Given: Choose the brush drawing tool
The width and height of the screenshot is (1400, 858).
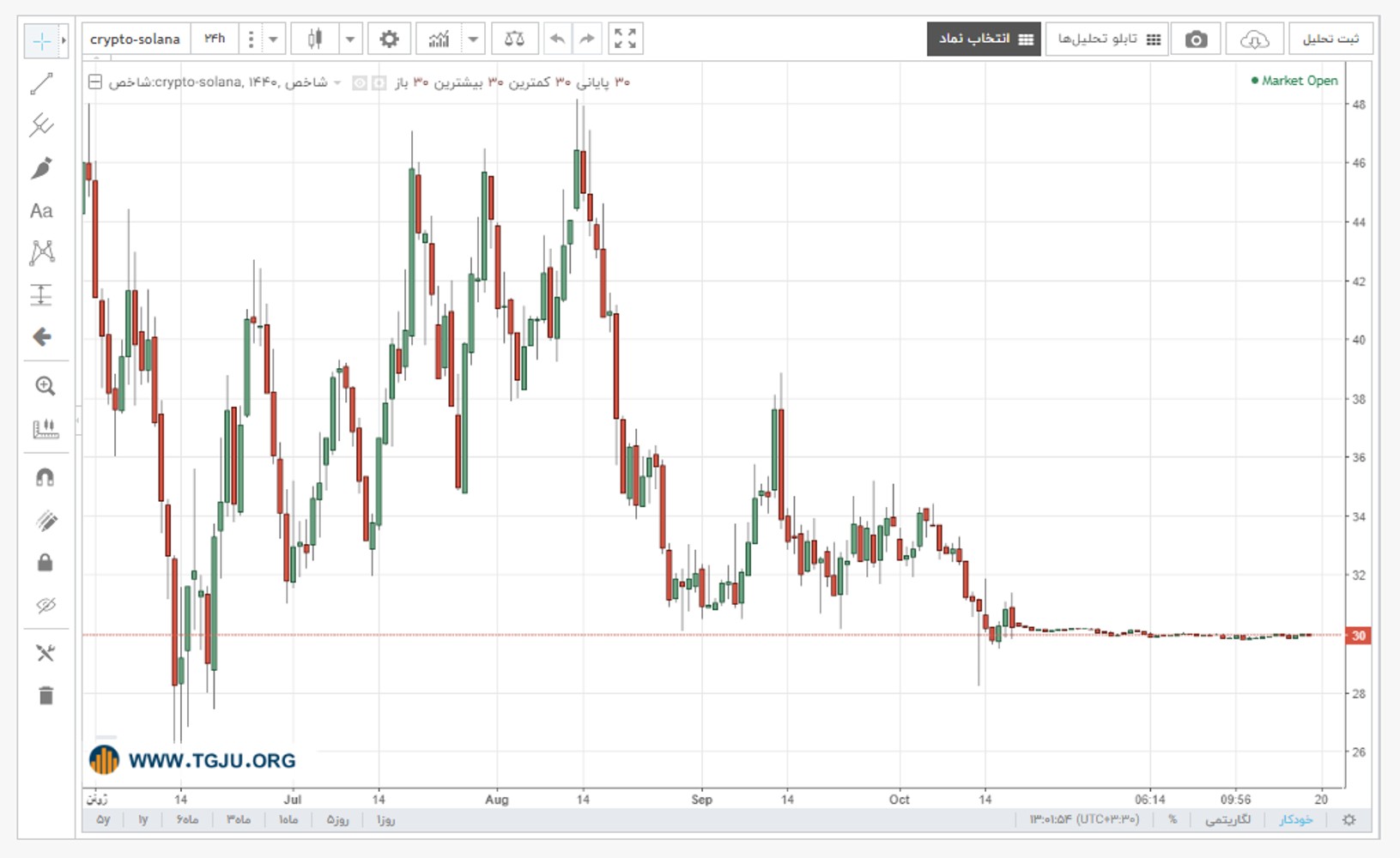Looking at the screenshot, I should coord(41,168).
